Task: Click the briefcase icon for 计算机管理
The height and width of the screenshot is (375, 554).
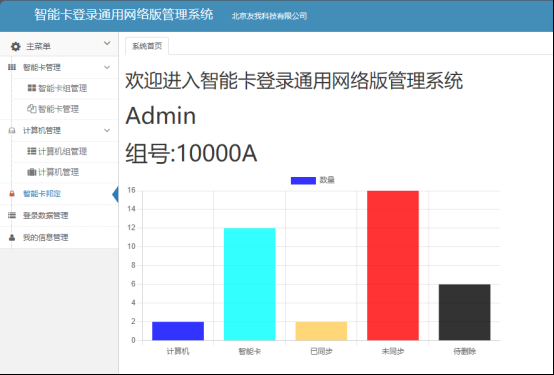Action: [32, 172]
